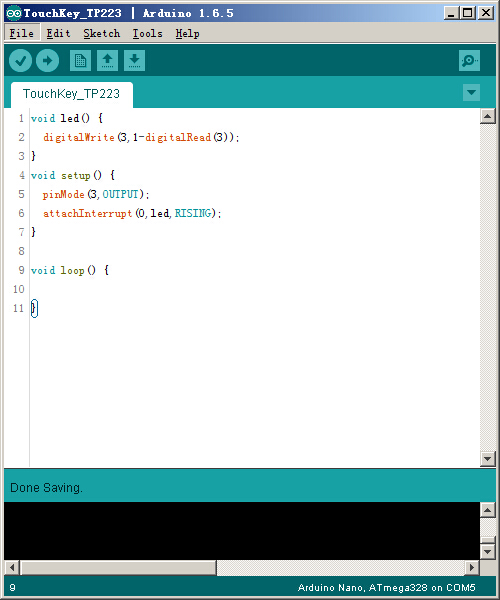Click the horizontal scrollbar thumb
This screenshot has height=600, width=500.
pyautogui.click(x=118, y=567)
